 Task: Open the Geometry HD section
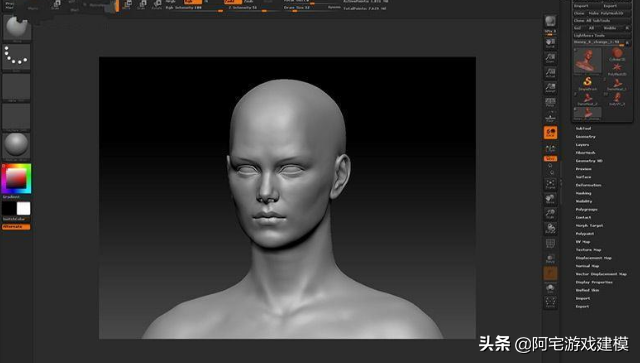pyautogui.click(x=589, y=161)
